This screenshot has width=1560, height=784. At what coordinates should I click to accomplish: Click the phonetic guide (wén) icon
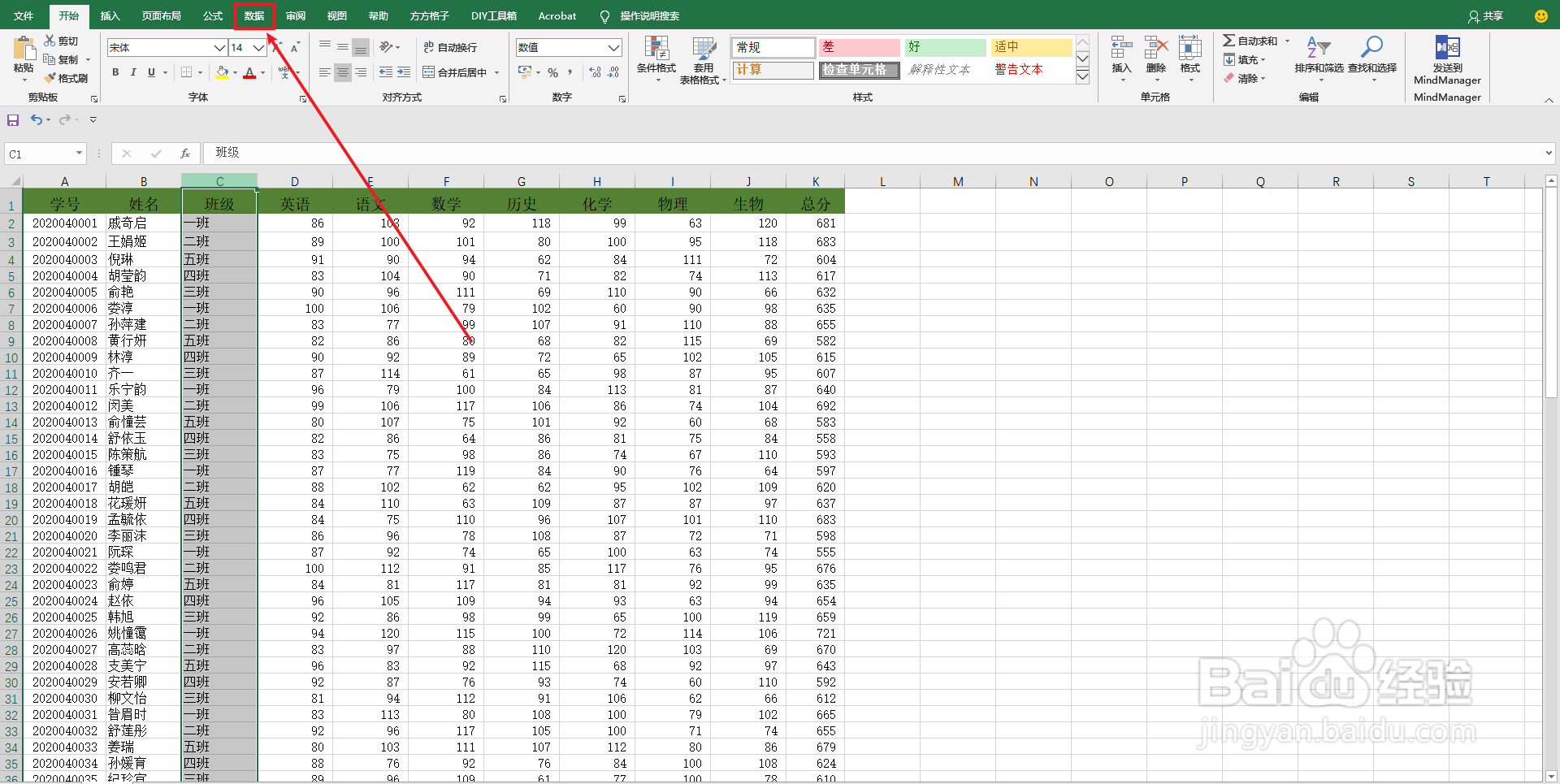[284, 72]
